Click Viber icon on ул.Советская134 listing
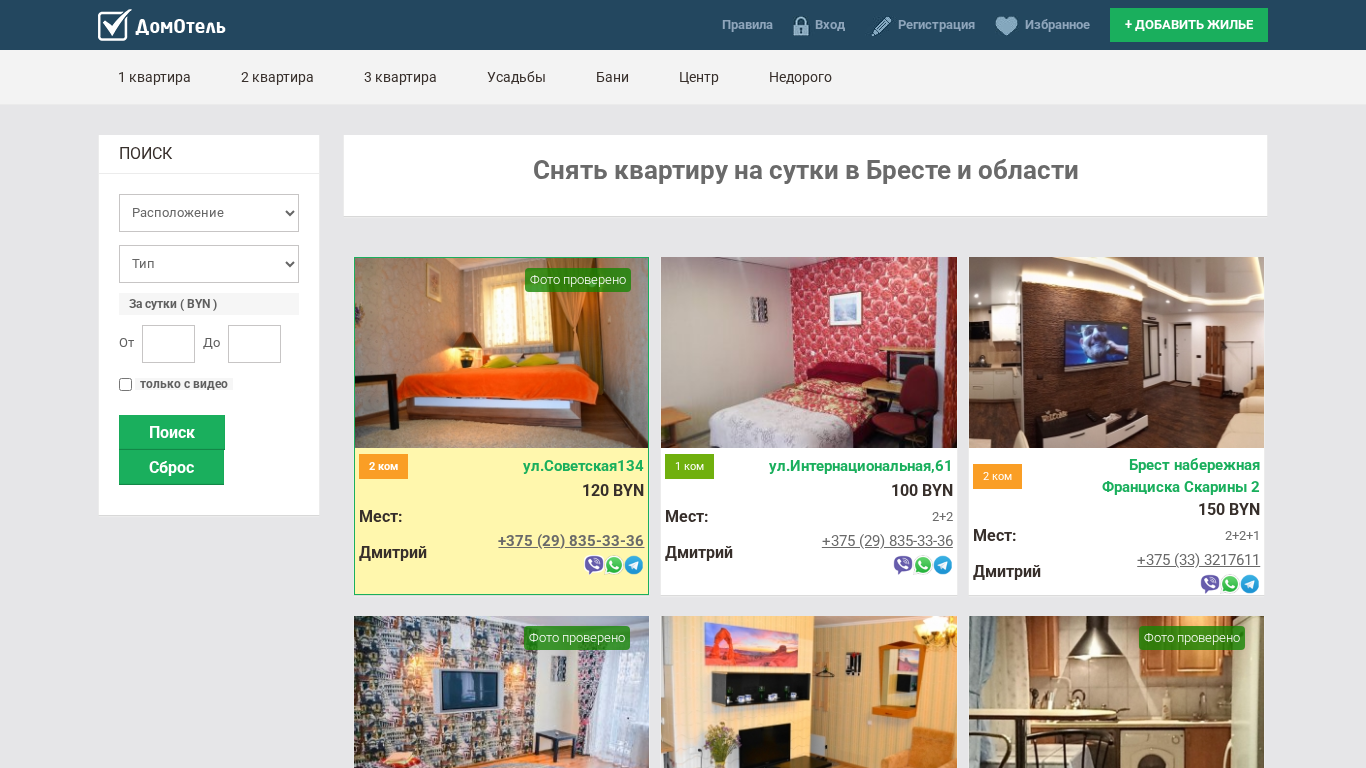Image resolution: width=1366 pixels, height=768 pixels. (594, 565)
